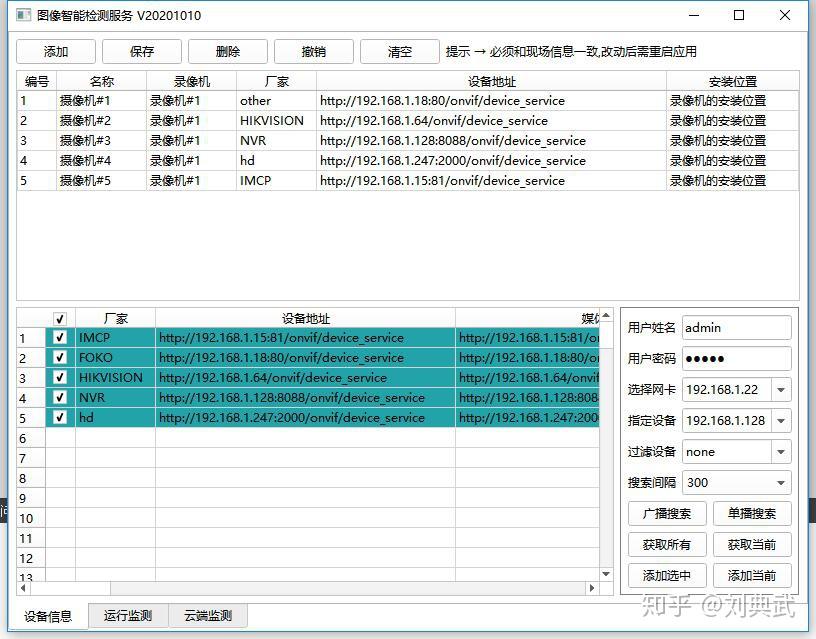Click the admin username input field
816x639 pixels.
pos(736,327)
